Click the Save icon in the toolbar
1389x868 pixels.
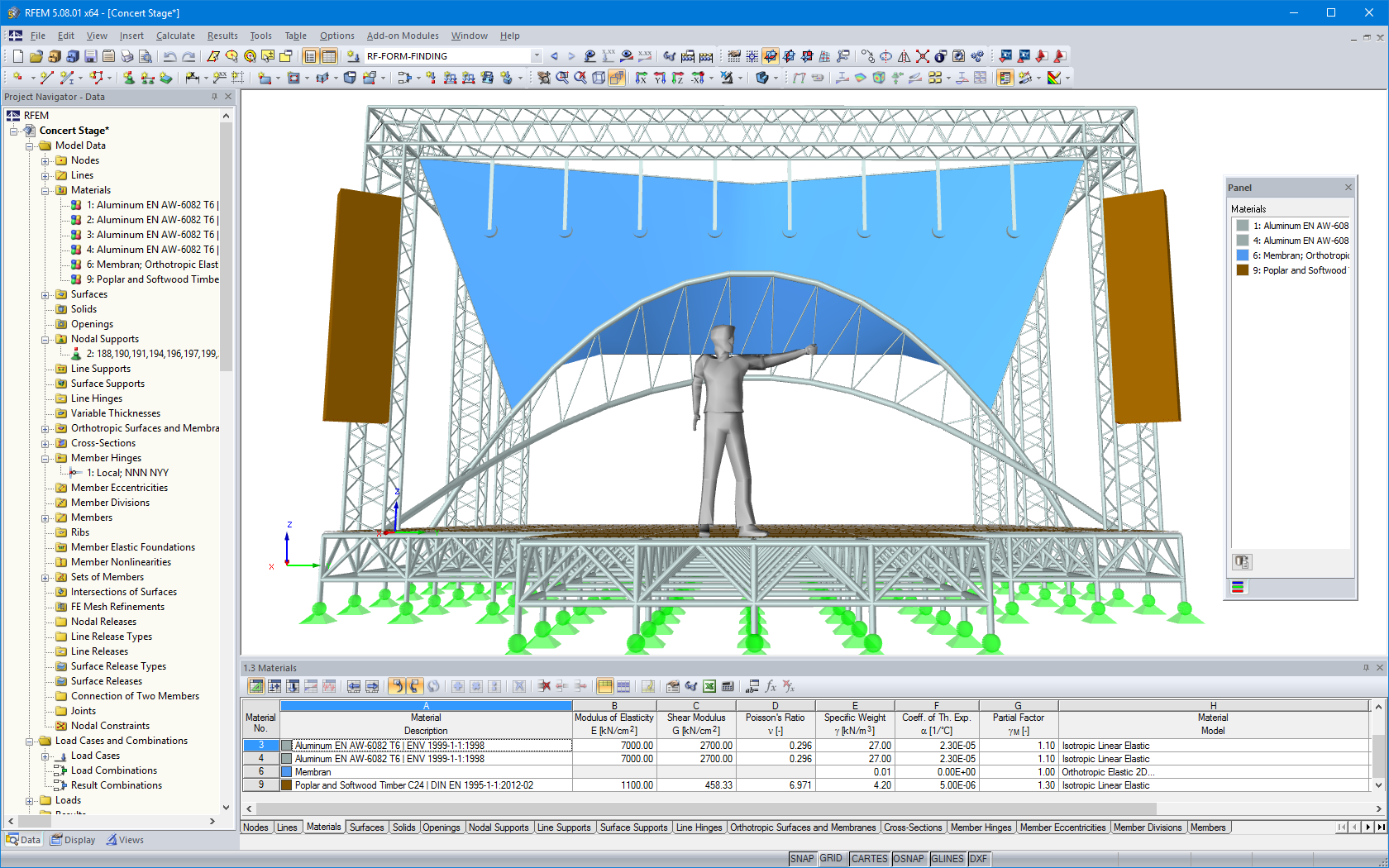pyautogui.click(x=91, y=55)
